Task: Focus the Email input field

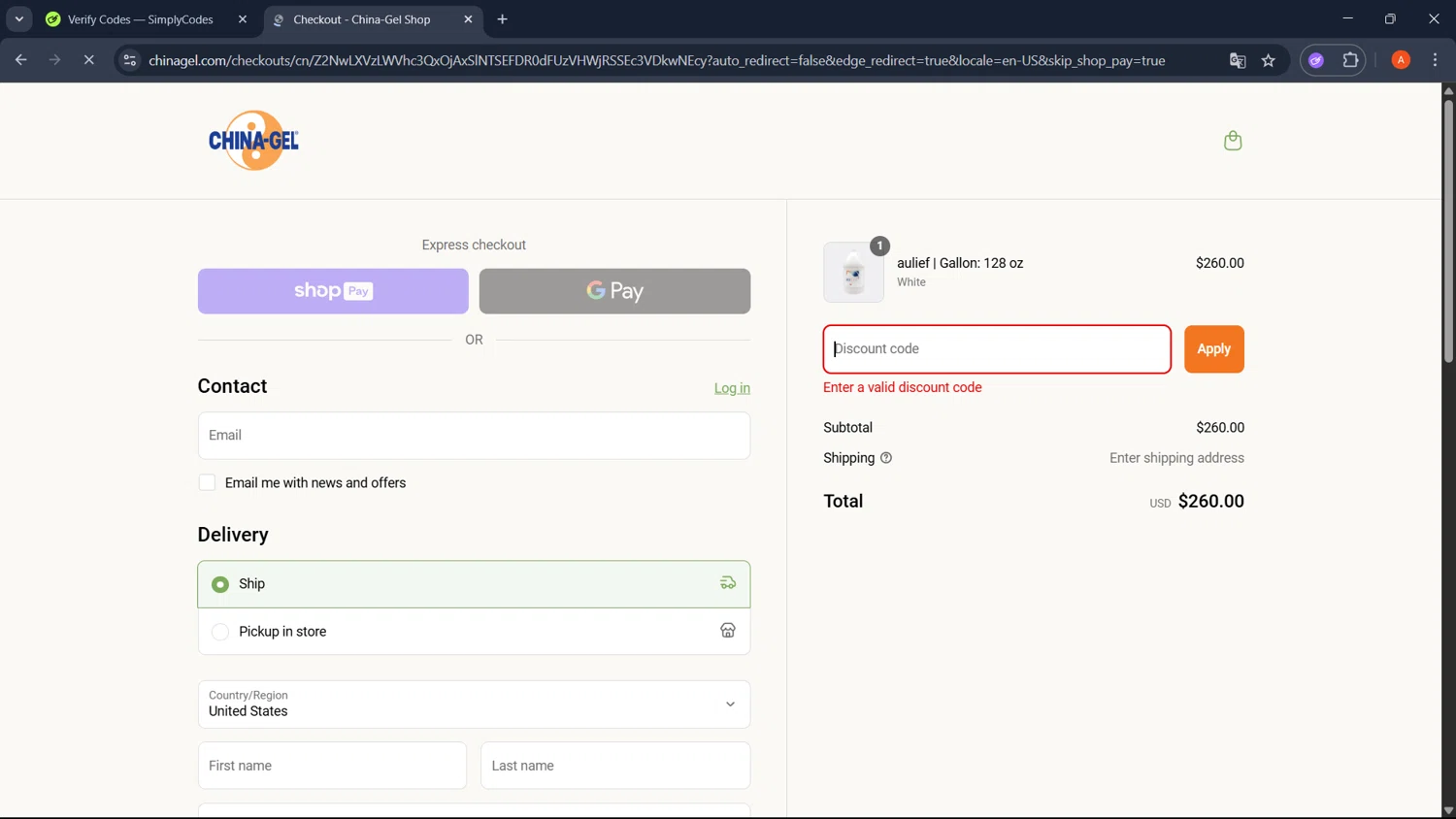Action: tap(474, 436)
